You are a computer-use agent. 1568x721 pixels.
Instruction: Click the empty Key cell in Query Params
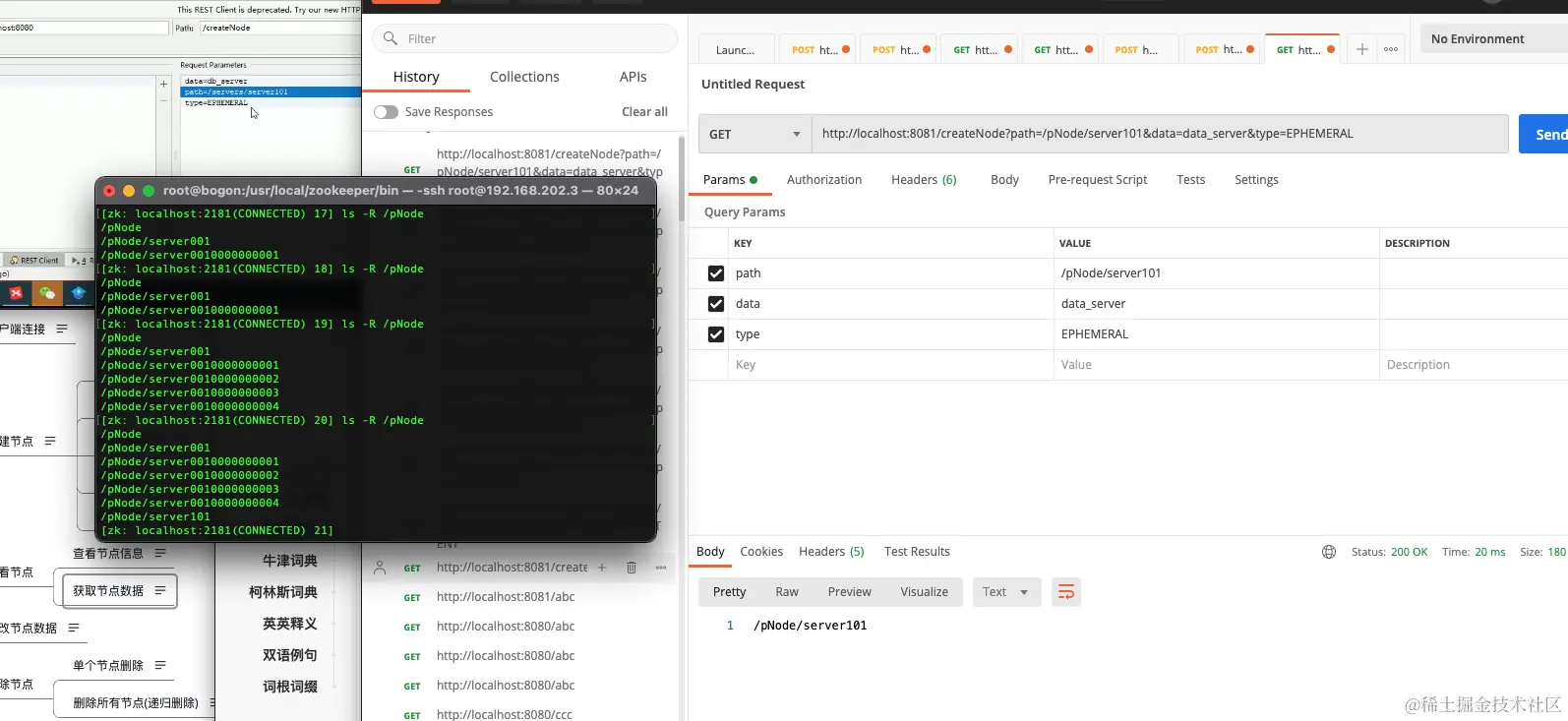890,365
